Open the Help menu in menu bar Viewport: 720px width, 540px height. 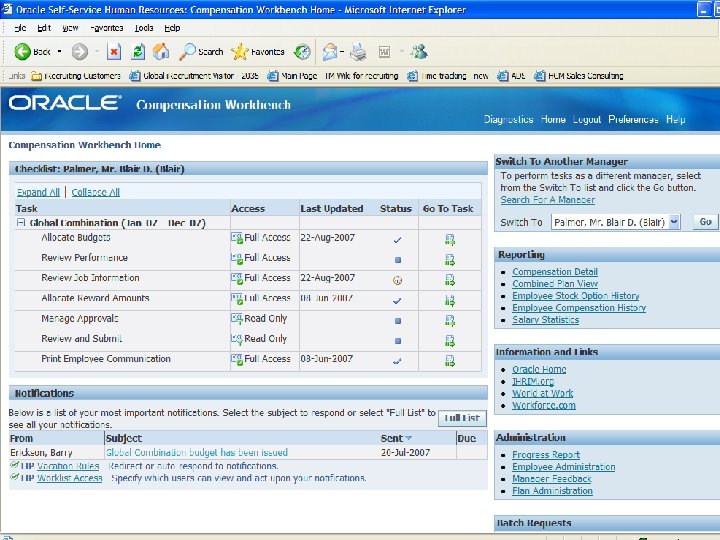[x=172, y=28]
